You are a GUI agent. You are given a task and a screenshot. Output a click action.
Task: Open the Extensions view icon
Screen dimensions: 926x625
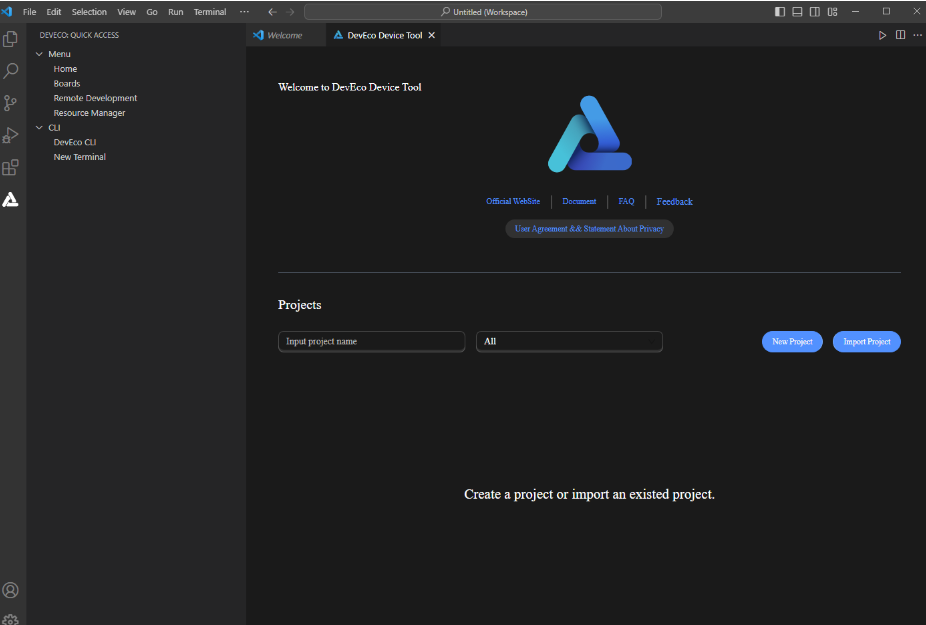click(11, 168)
